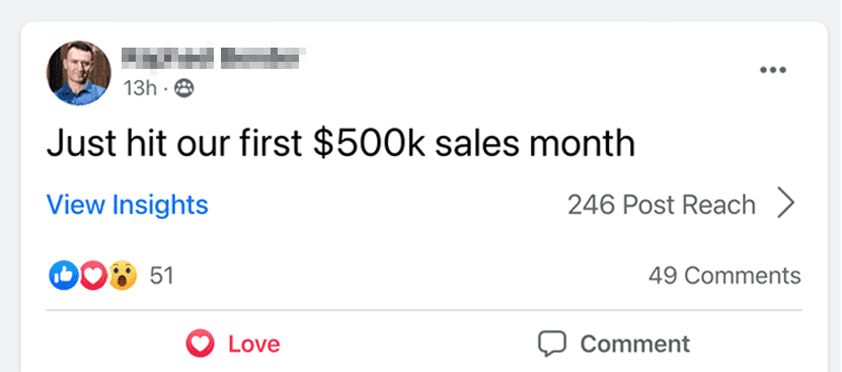Open the author's profile picture

(78, 72)
